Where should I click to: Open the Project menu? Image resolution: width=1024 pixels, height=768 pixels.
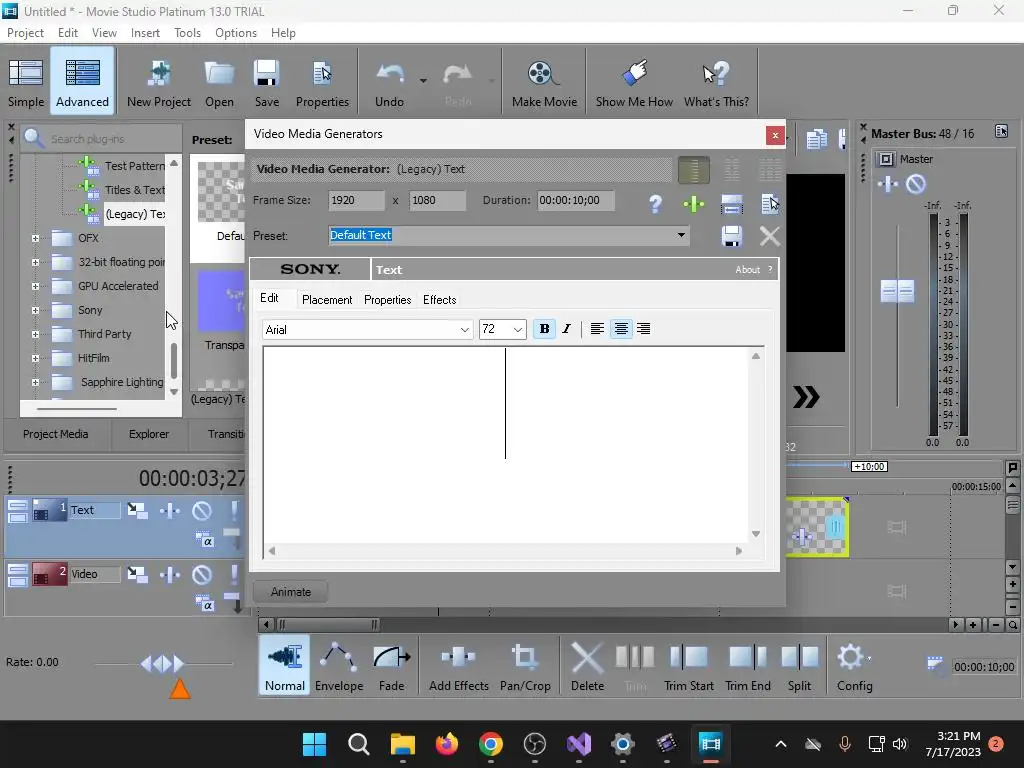(25, 33)
